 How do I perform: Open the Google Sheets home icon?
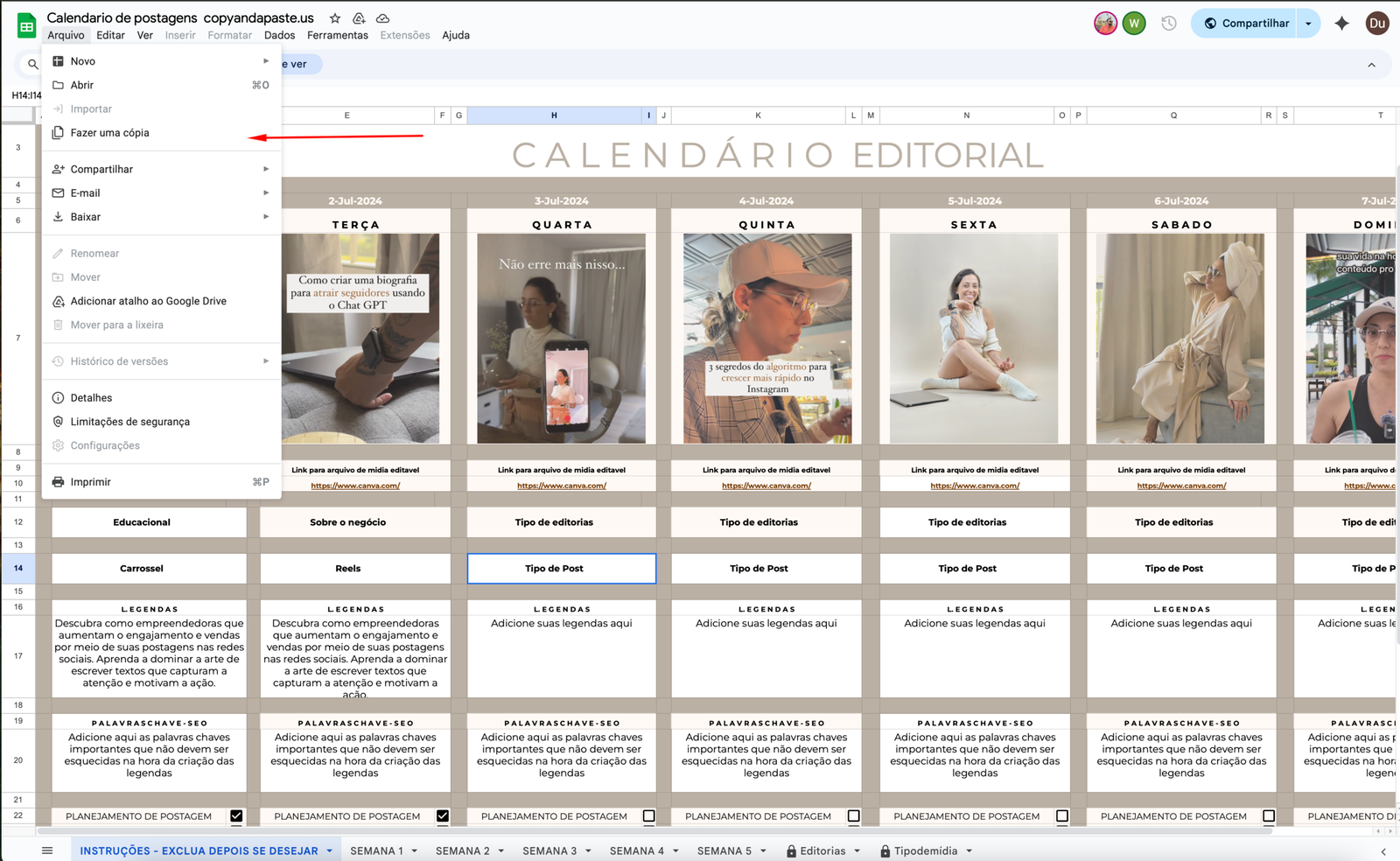click(x=26, y=25)
